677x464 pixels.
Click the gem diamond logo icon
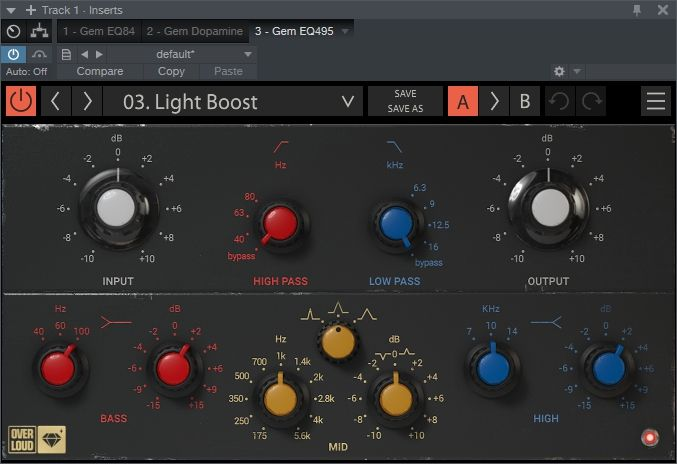(x=52, y=440)
